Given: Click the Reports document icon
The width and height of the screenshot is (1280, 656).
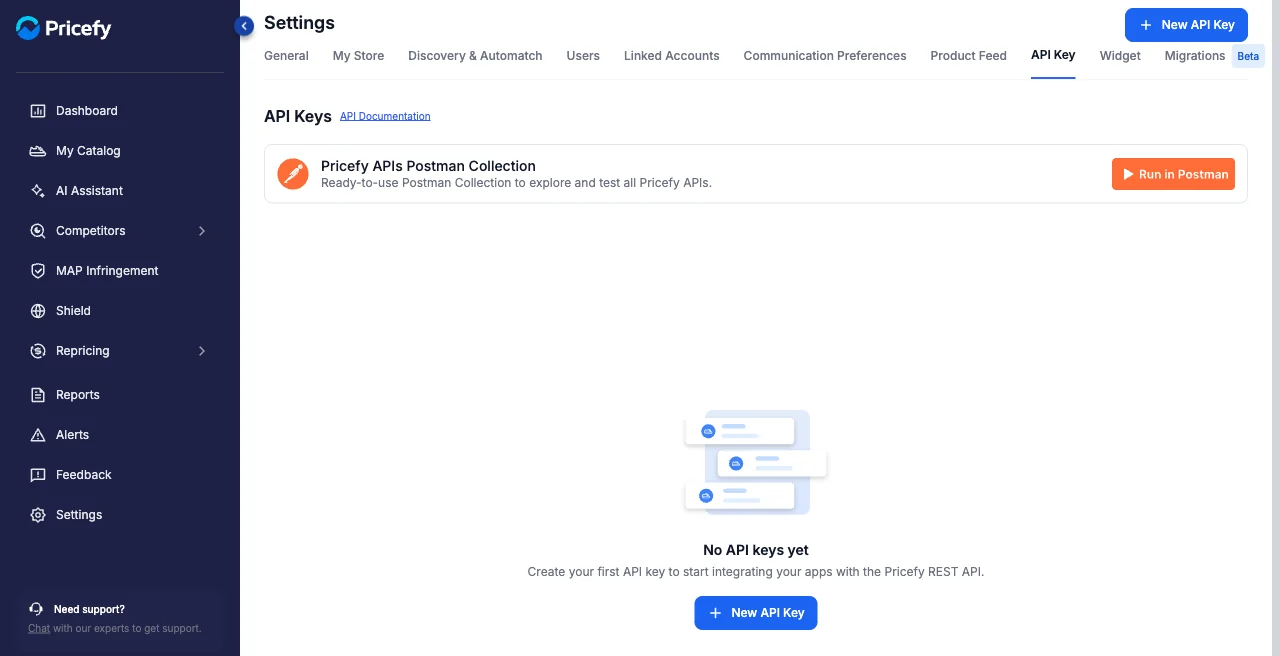Looking at the screenshot, I should 38,395.
